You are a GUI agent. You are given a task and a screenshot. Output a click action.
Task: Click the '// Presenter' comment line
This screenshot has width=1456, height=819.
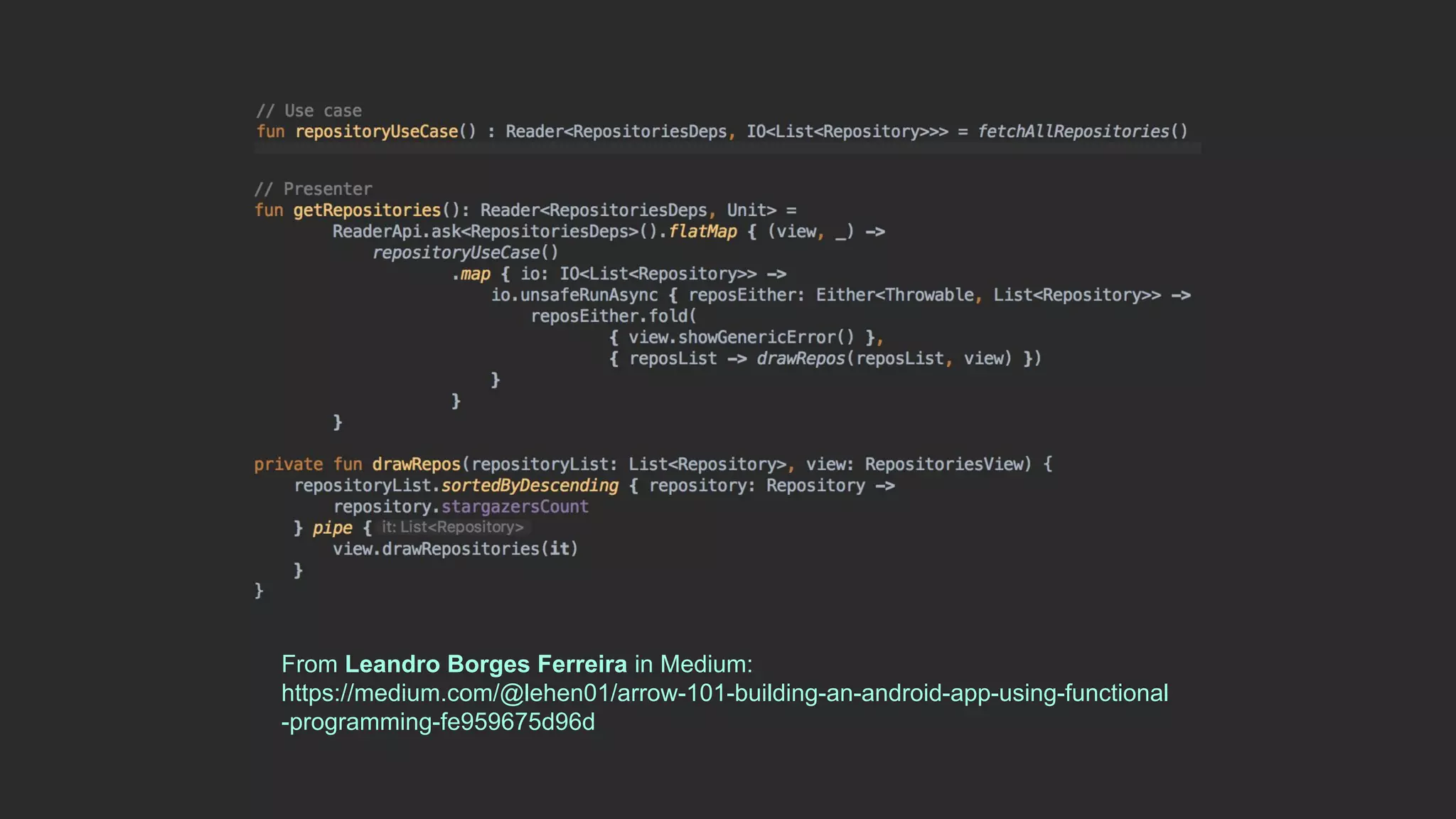[314, 189]
